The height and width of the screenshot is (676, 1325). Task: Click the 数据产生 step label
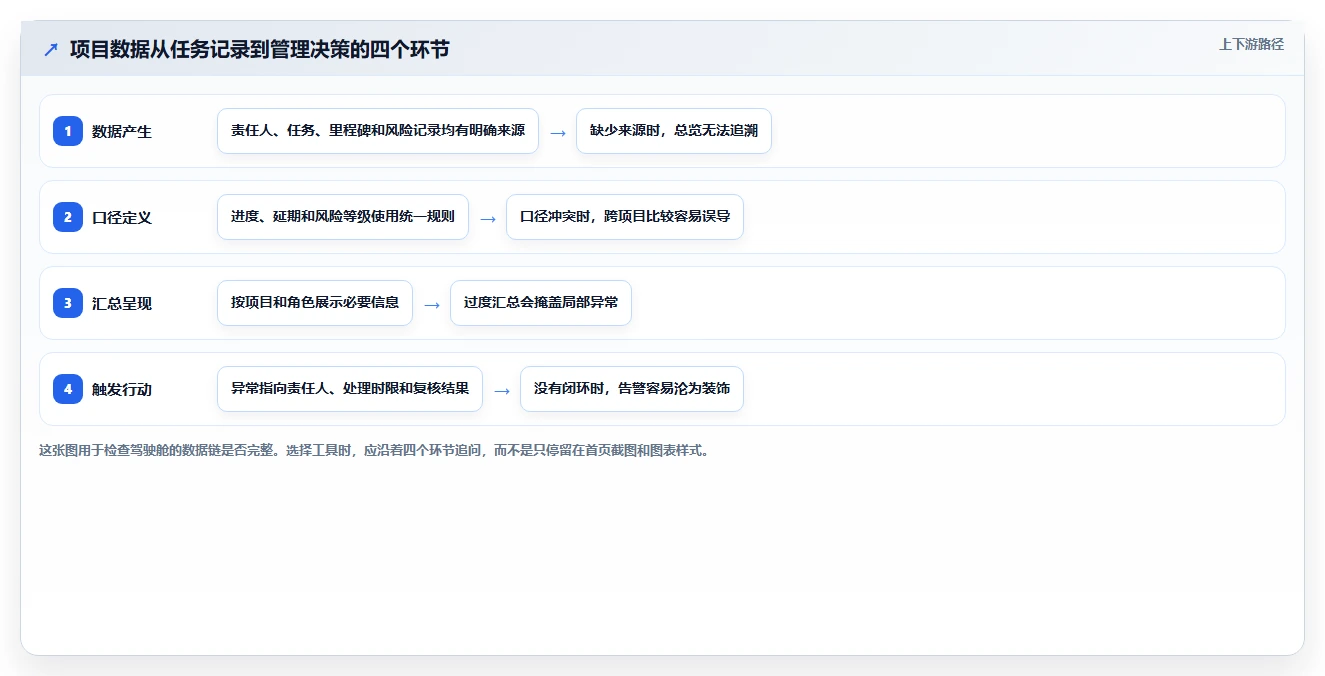point(122,131)
